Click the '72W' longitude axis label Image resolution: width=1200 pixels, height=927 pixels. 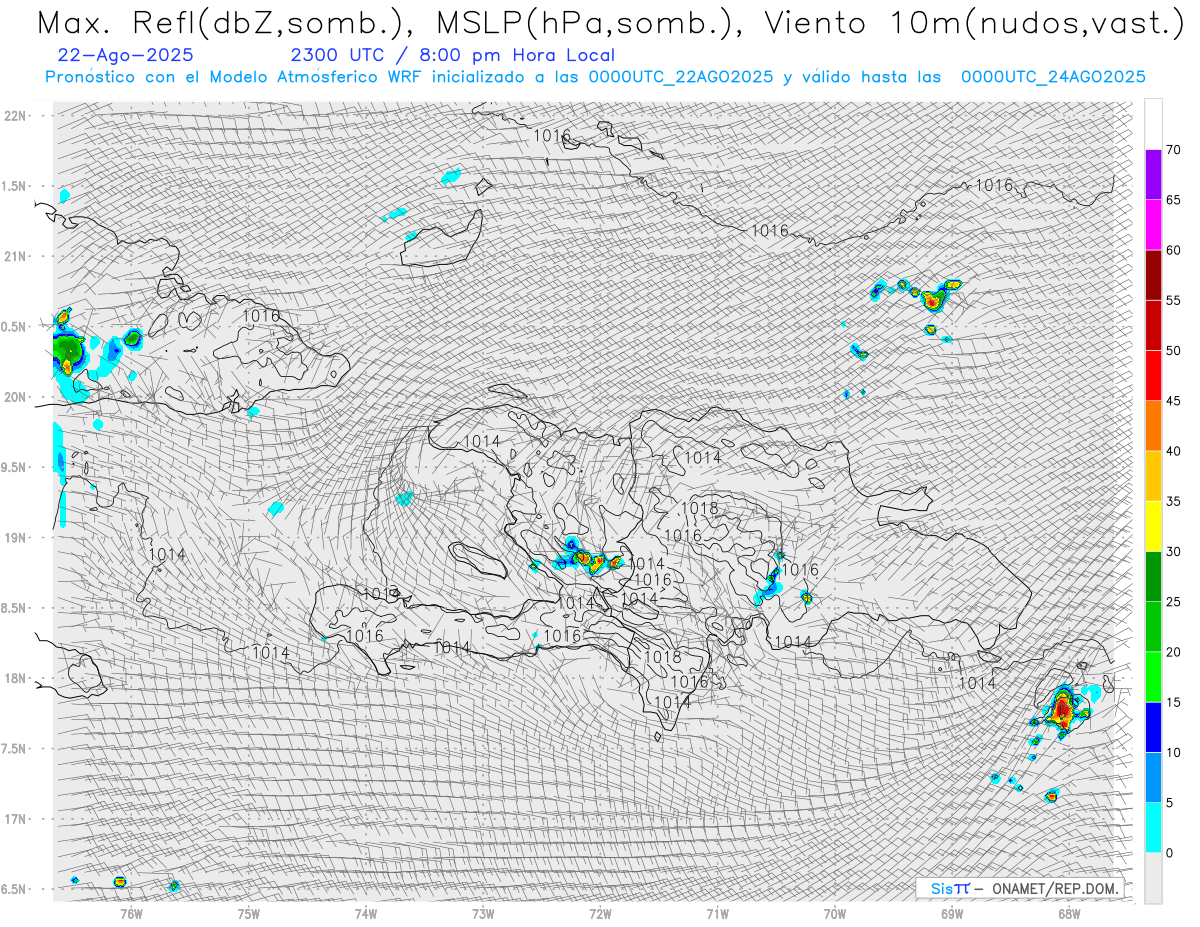click(600, 913)
